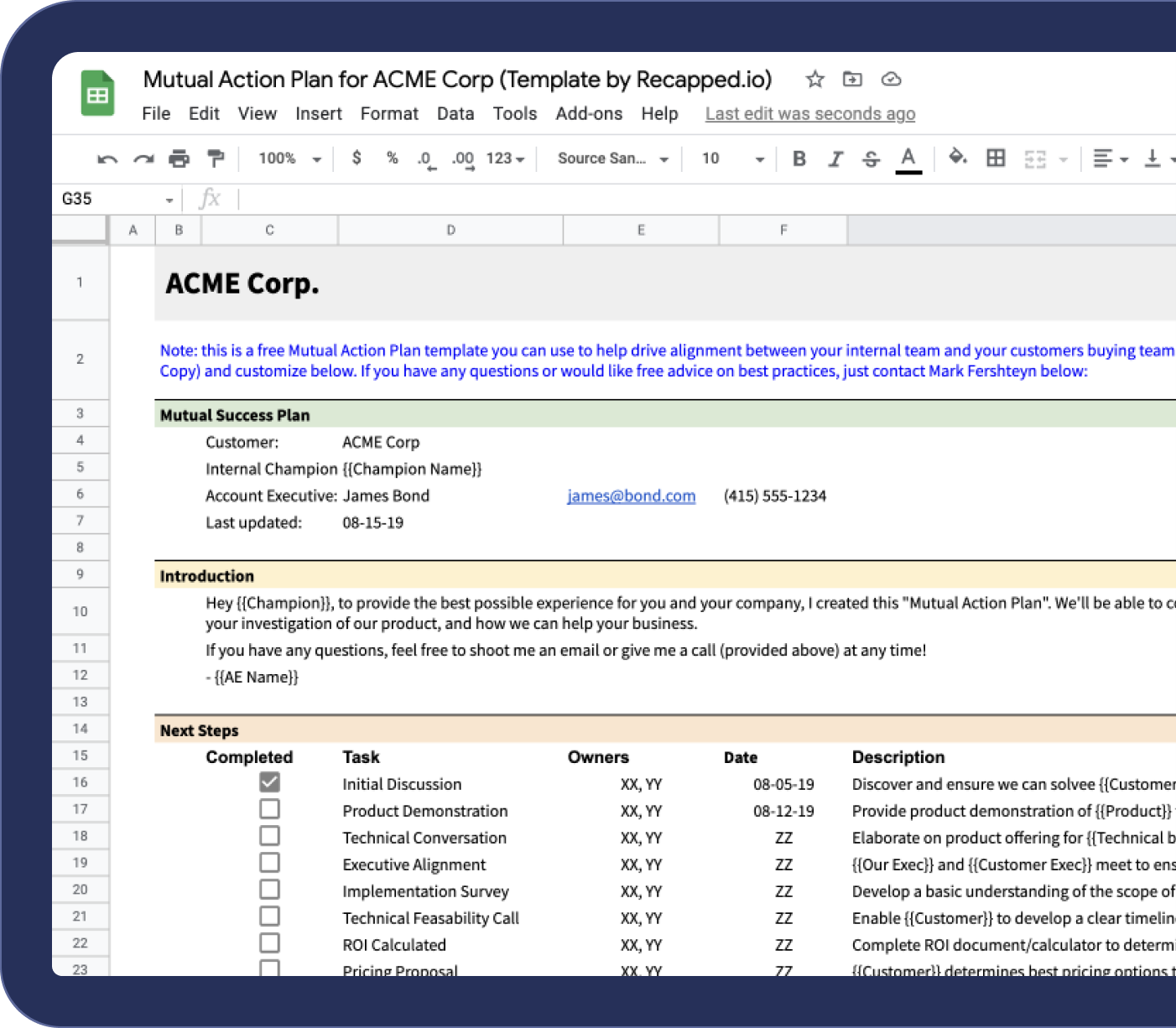Apply italic formatting
Image resolution: width=1176 pixels, height=1028 pixels.
[x=835, y=158]
